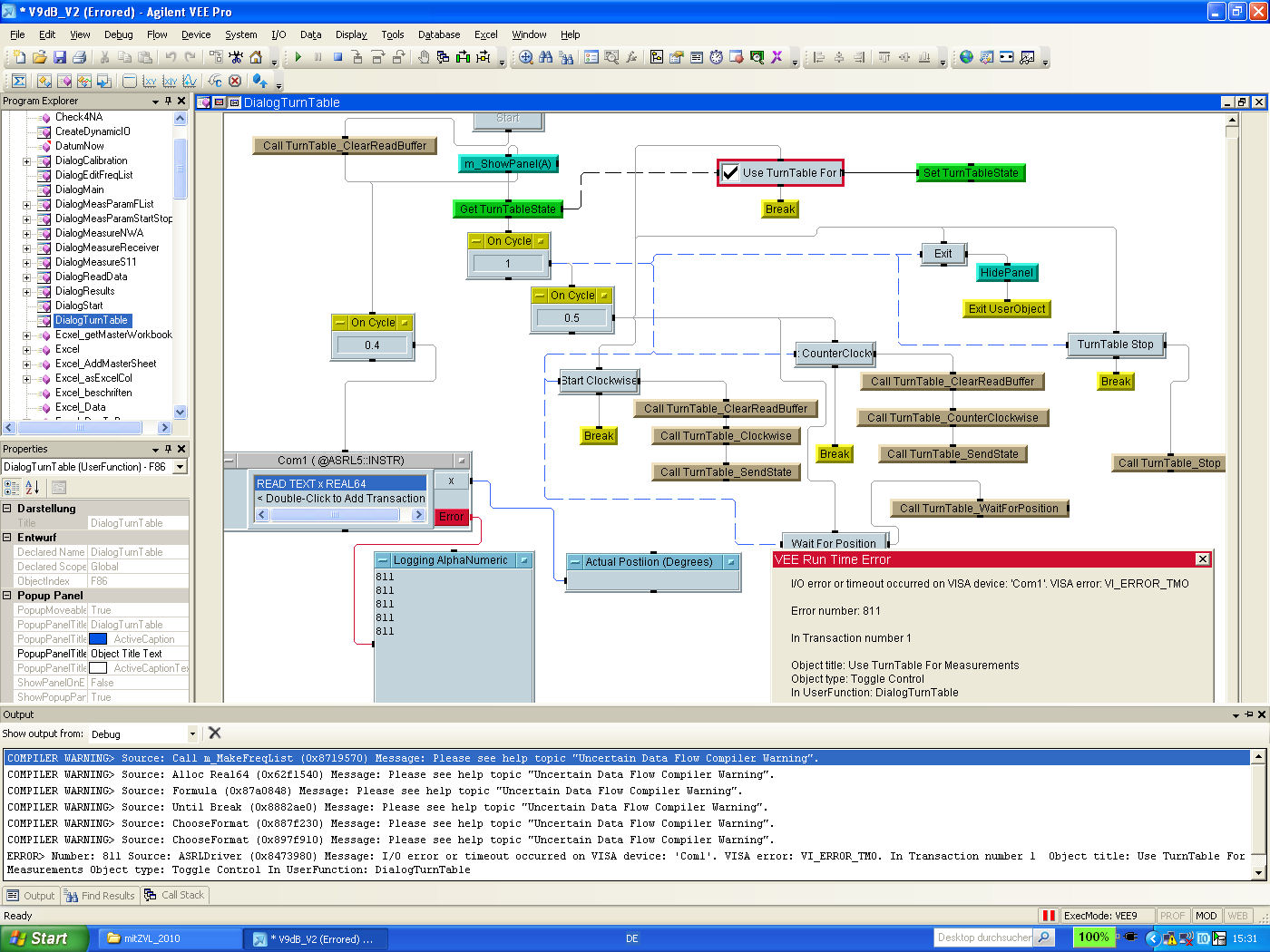This screenshot has height=952, width=1270.
Task: Click the TurnTable Stop button object
Action: tap(1115, 345)
